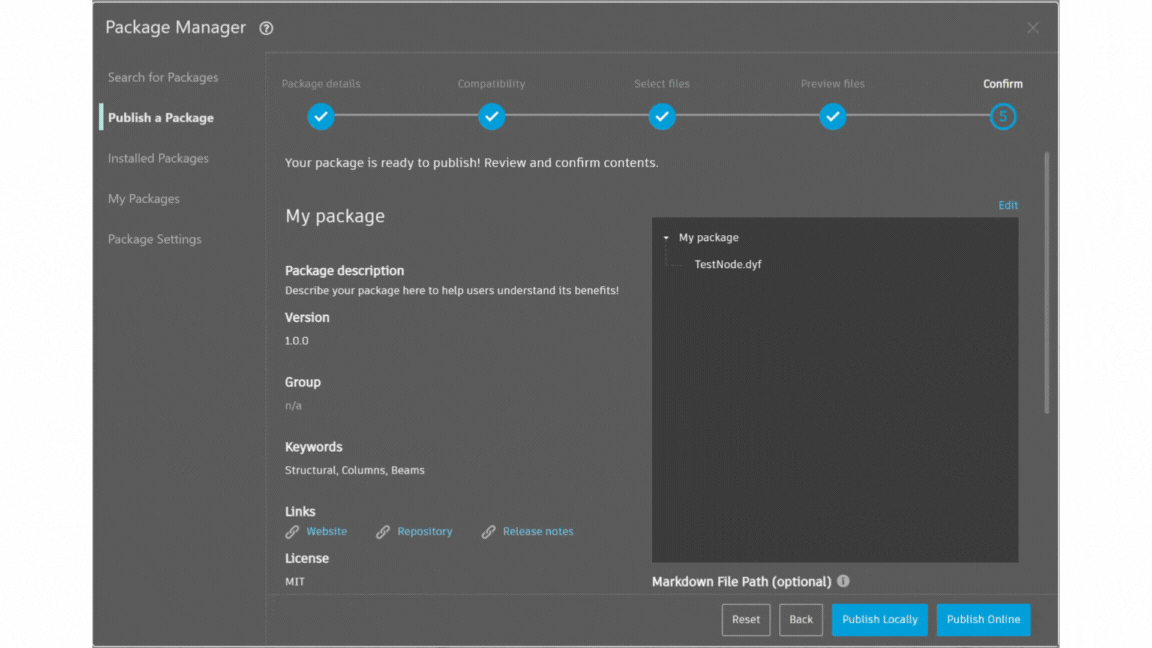Click the Select files step checkmark

(662, 117)
